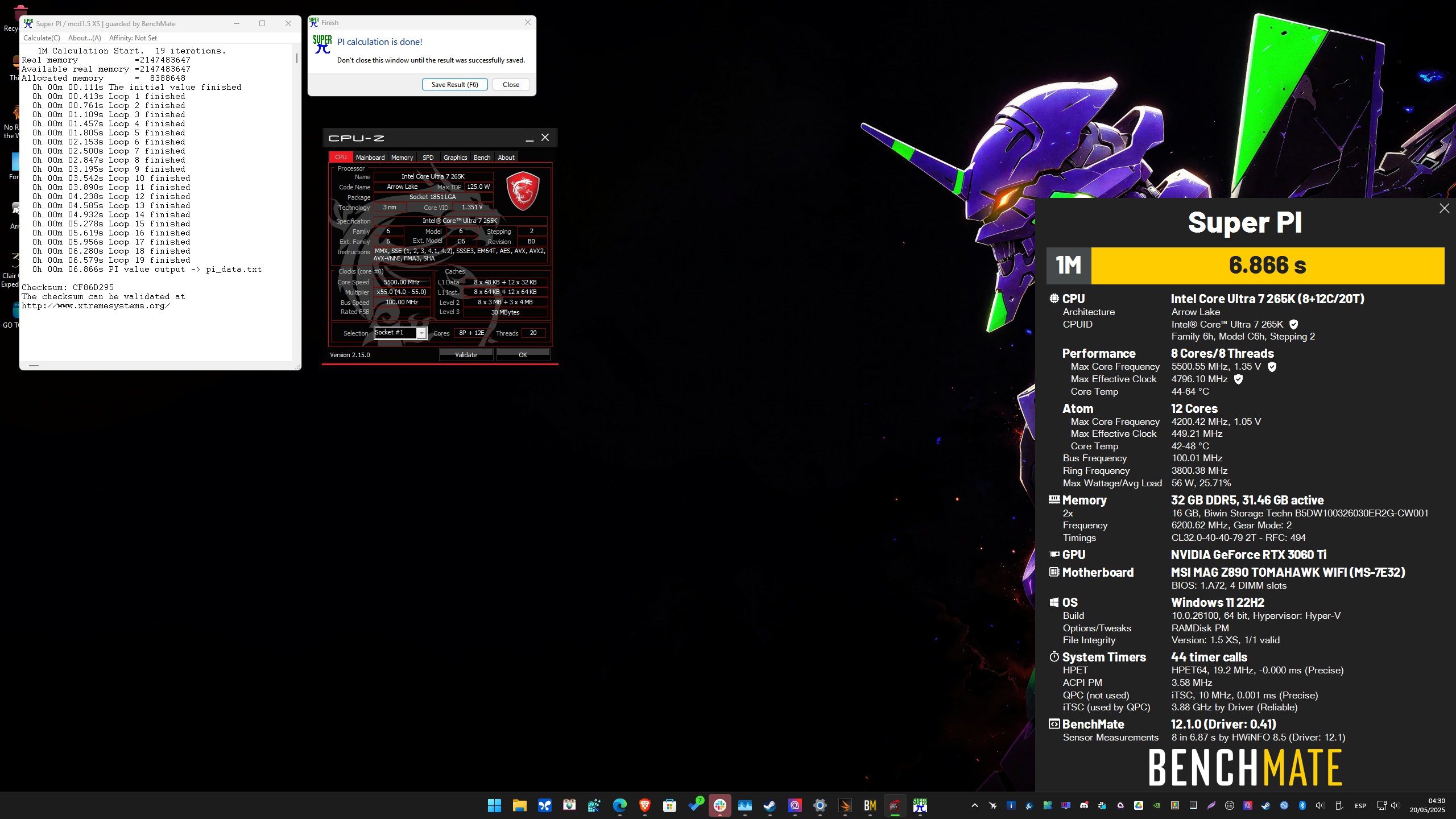The image size is (1456, 819).
Task: Open the Windows Start menu
Action: 494,805
